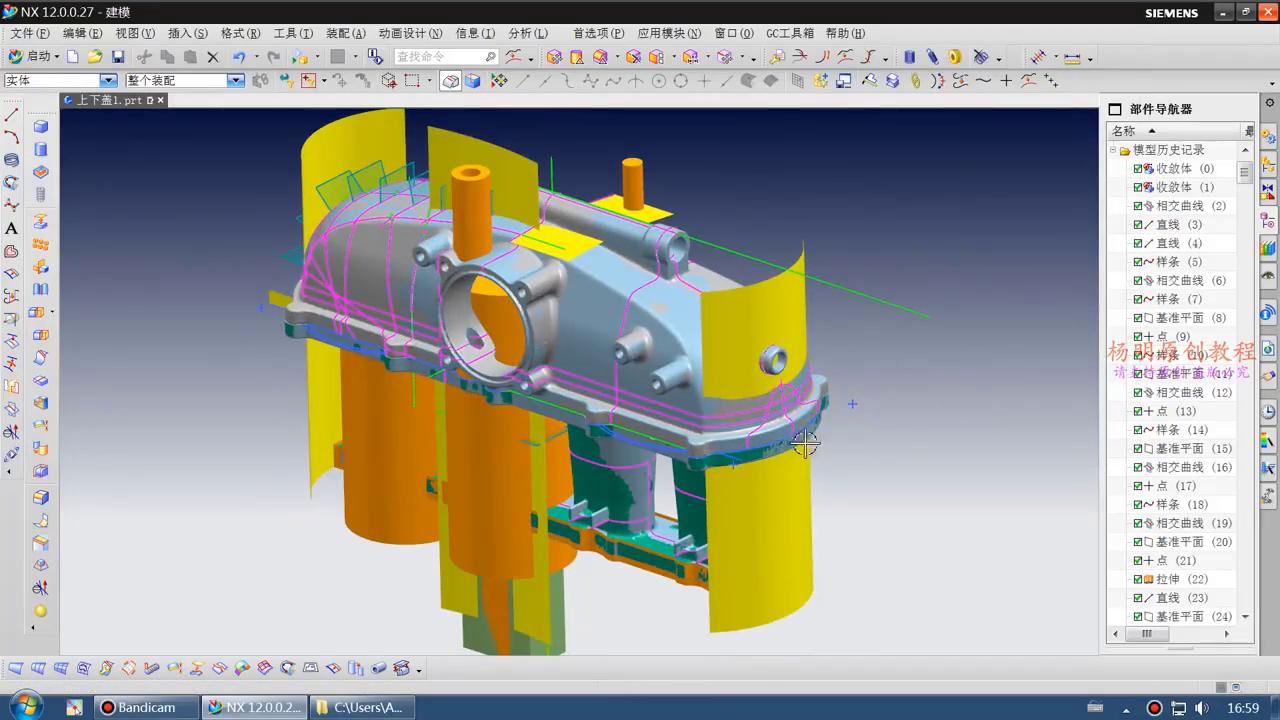Click the Cut scissors icon
Image resolution: width=1280 pixels, height=720 pixels.
(x=144, y=57)
